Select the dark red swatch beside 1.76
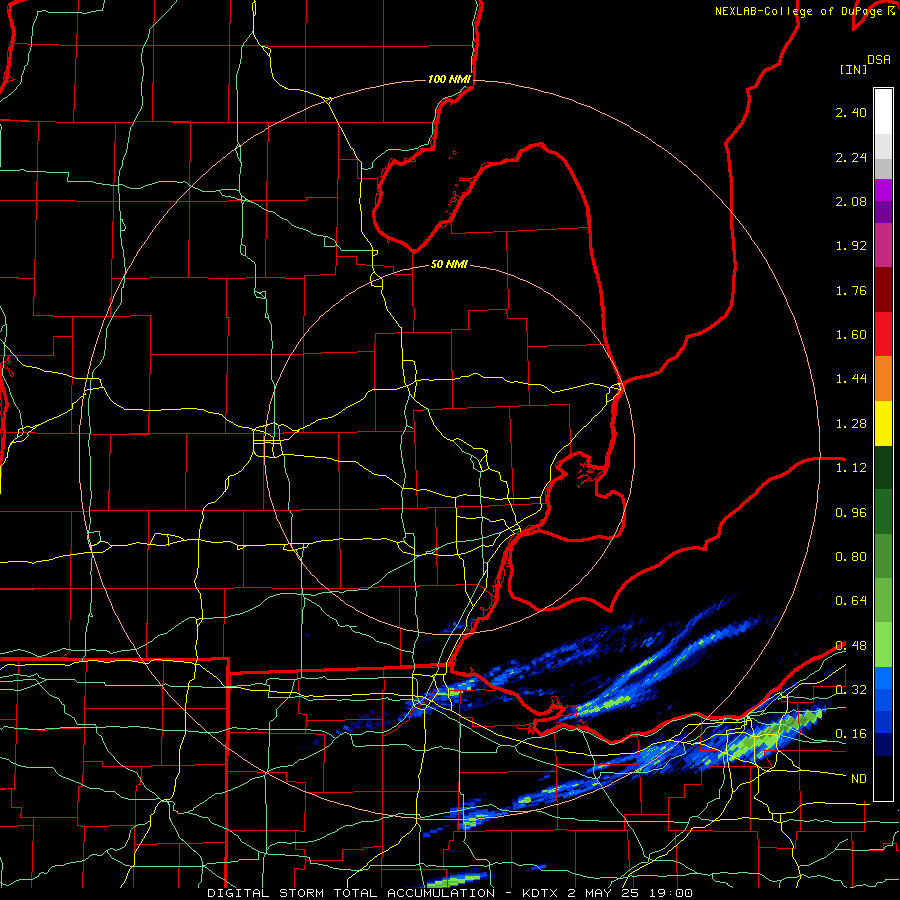Image resolution: width=900 pixels, height=900 pixels. (883, 290)
